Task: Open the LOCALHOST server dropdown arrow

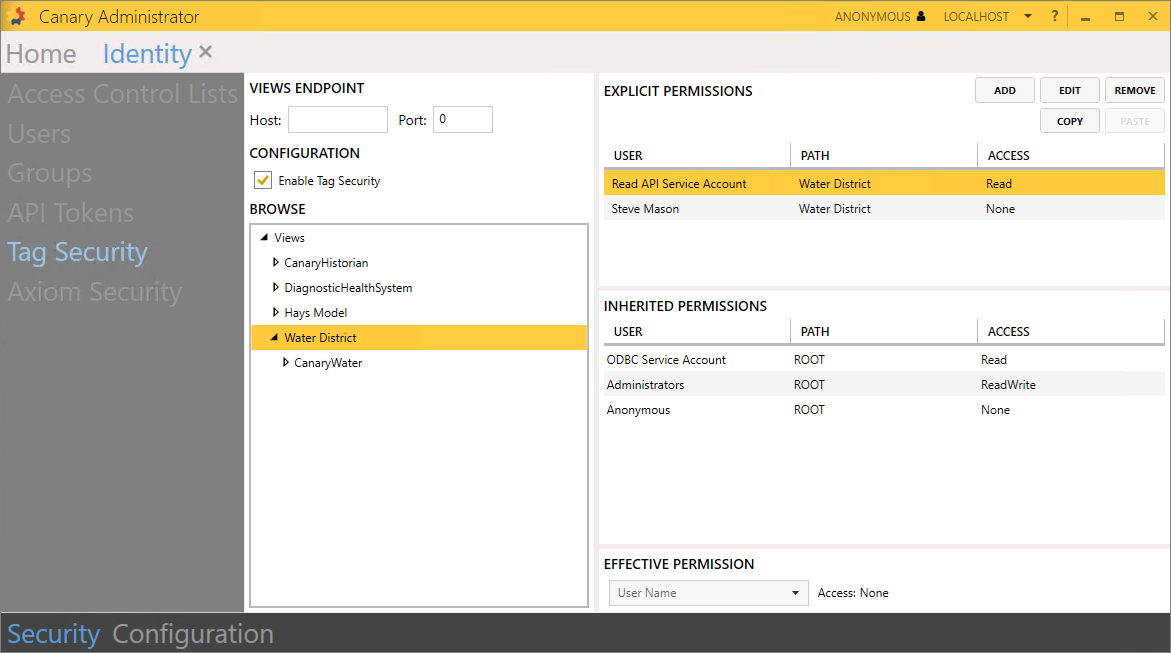Action: [x=1027, y=17]
